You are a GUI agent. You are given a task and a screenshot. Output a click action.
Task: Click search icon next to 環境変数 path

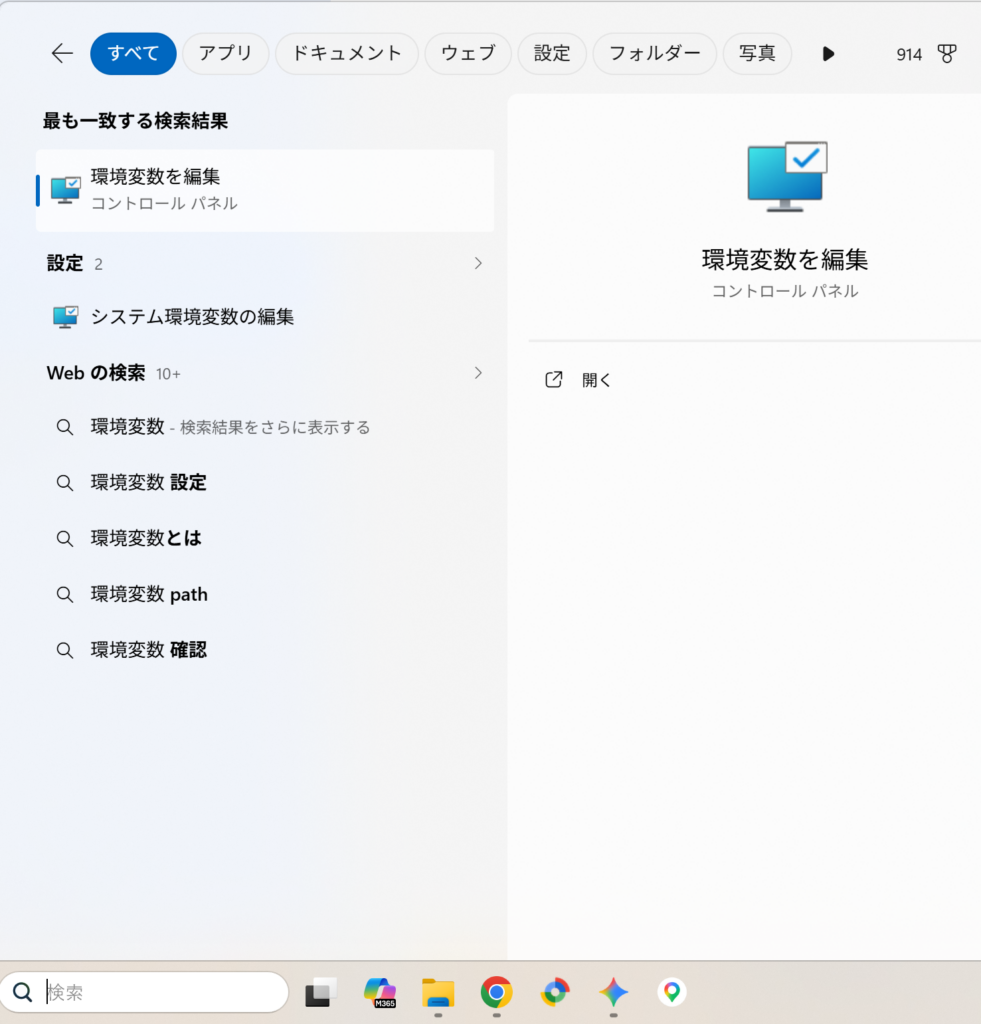[65, 595]
